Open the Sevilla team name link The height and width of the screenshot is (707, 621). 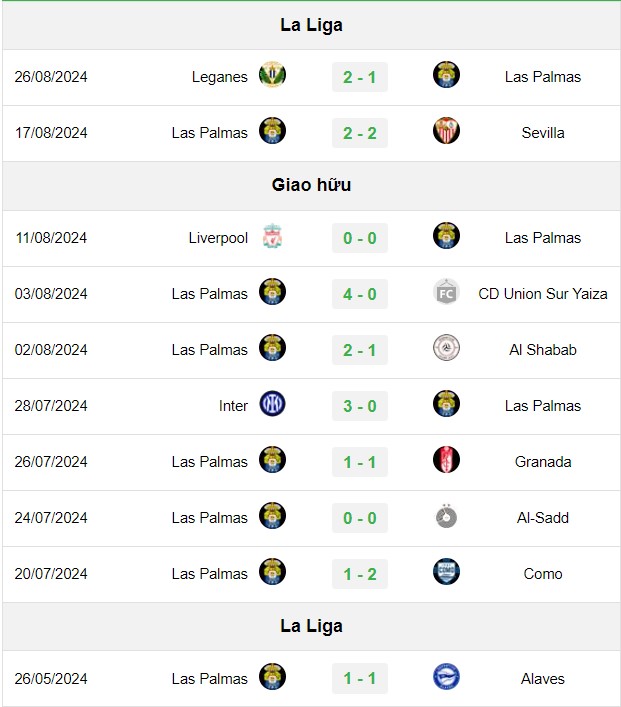543,133
